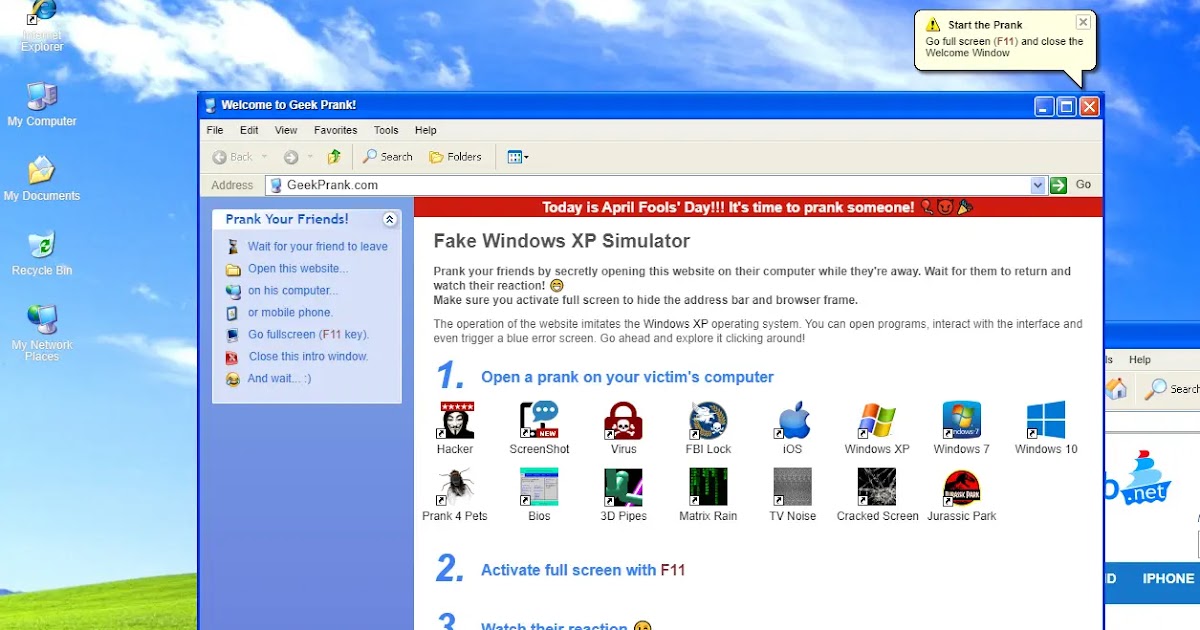
Task: Click 'Wait for your friend to leave' link
Action: click(318, 246)
